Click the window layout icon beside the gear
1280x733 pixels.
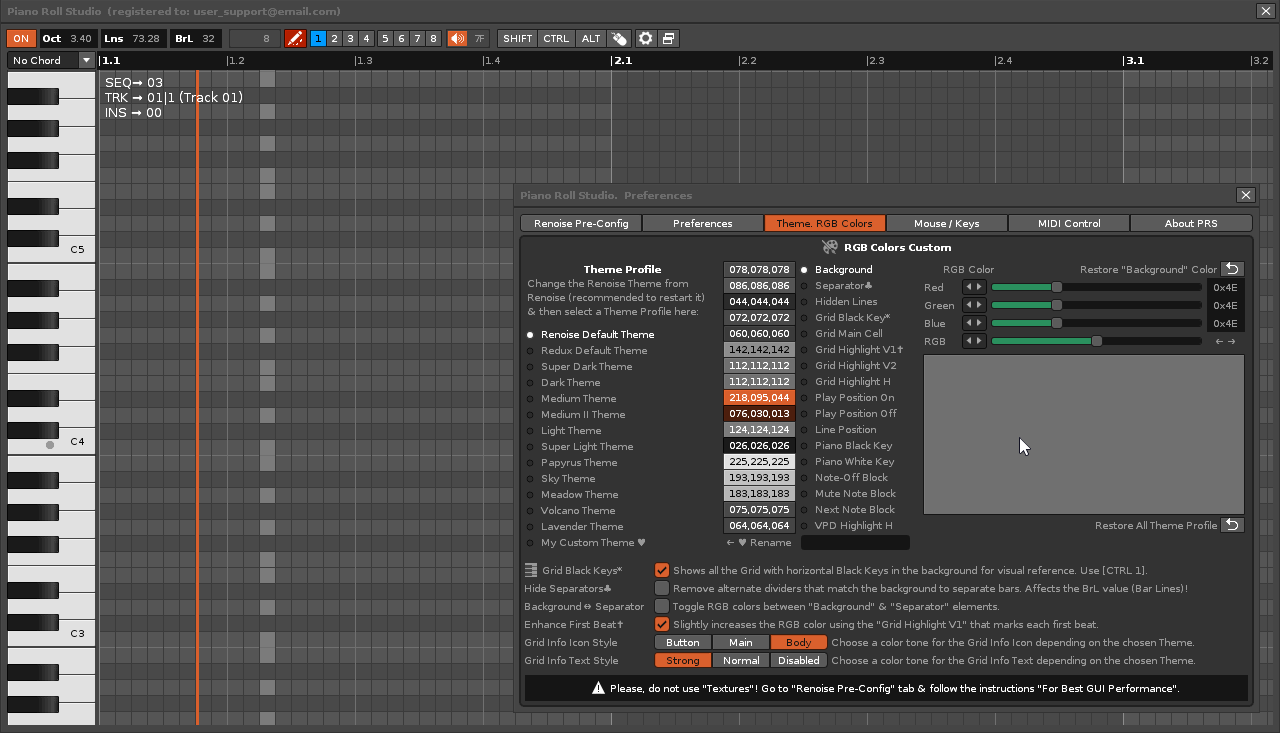coord(669,39)
